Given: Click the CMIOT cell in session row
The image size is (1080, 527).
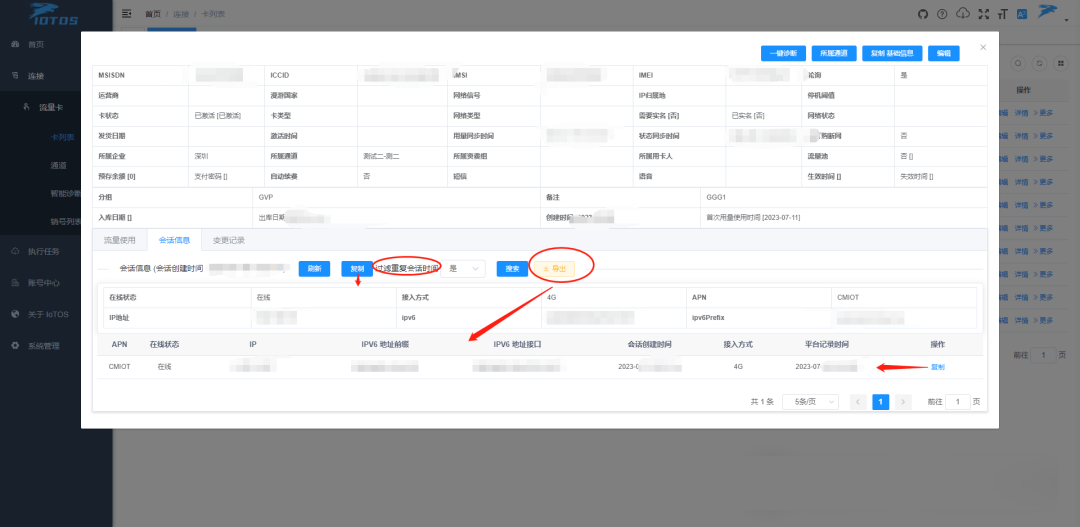Looking at the screenshot, I should click(x=119, y=367).
